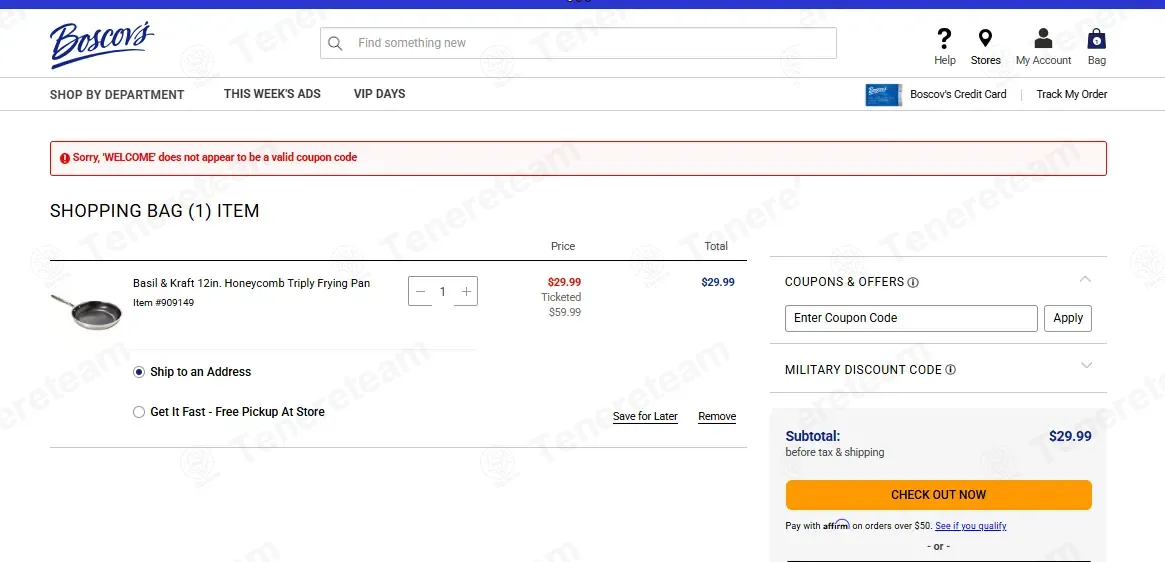Viewport: 1165px width, 562px height.
Task: Click Save for Later link
Action: 645,416
